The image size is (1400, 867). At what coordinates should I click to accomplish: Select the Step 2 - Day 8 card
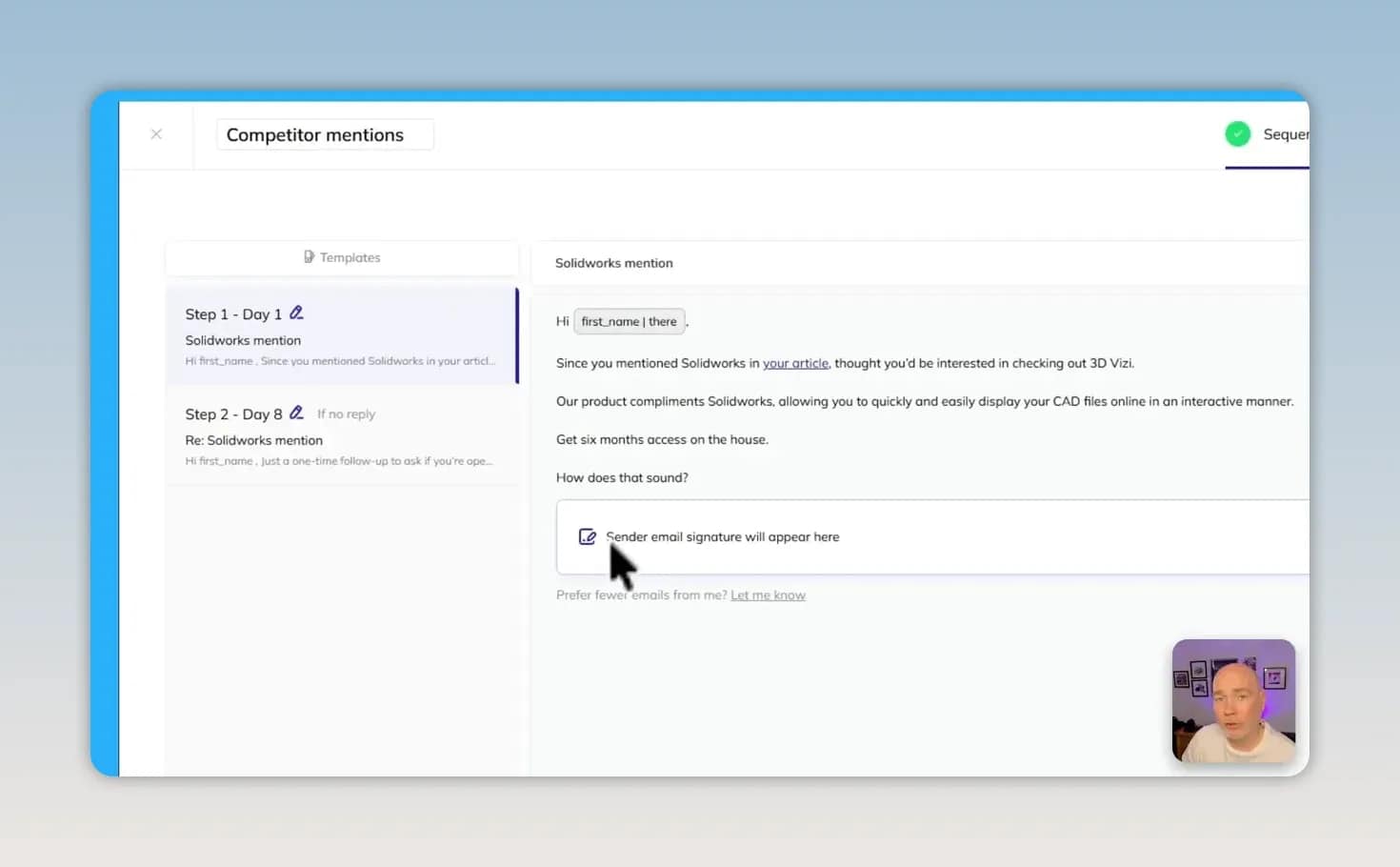[342, 435]
